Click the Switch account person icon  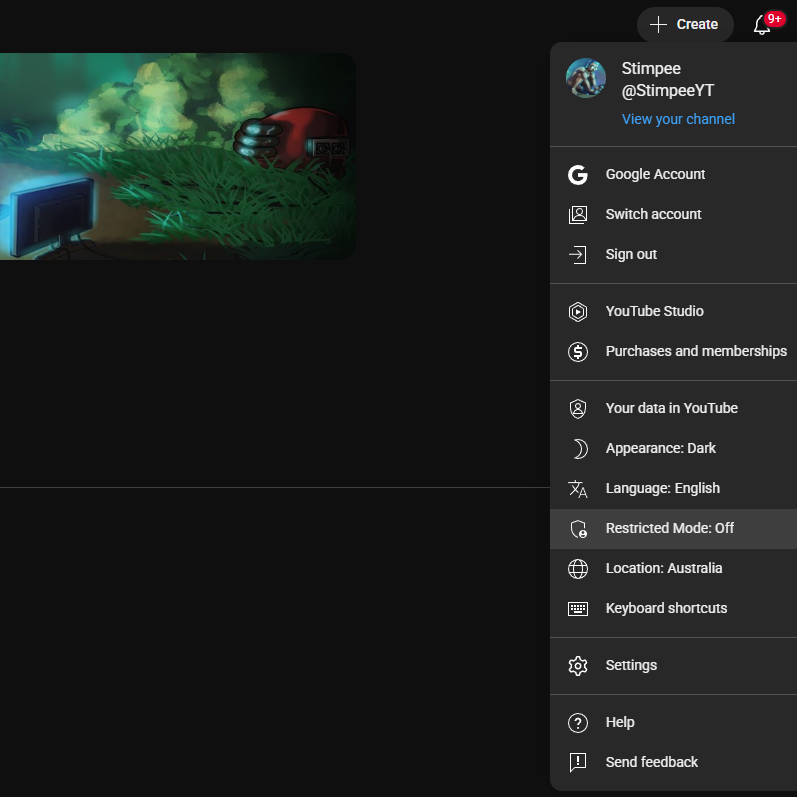pyautogui.click(x=578, y=214)
